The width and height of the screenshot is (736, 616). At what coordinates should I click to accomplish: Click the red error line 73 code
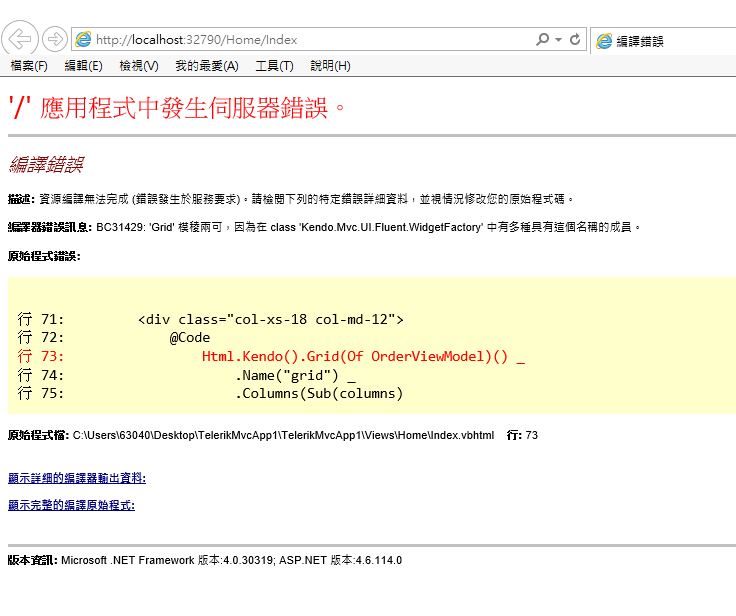tap(363, 356)
